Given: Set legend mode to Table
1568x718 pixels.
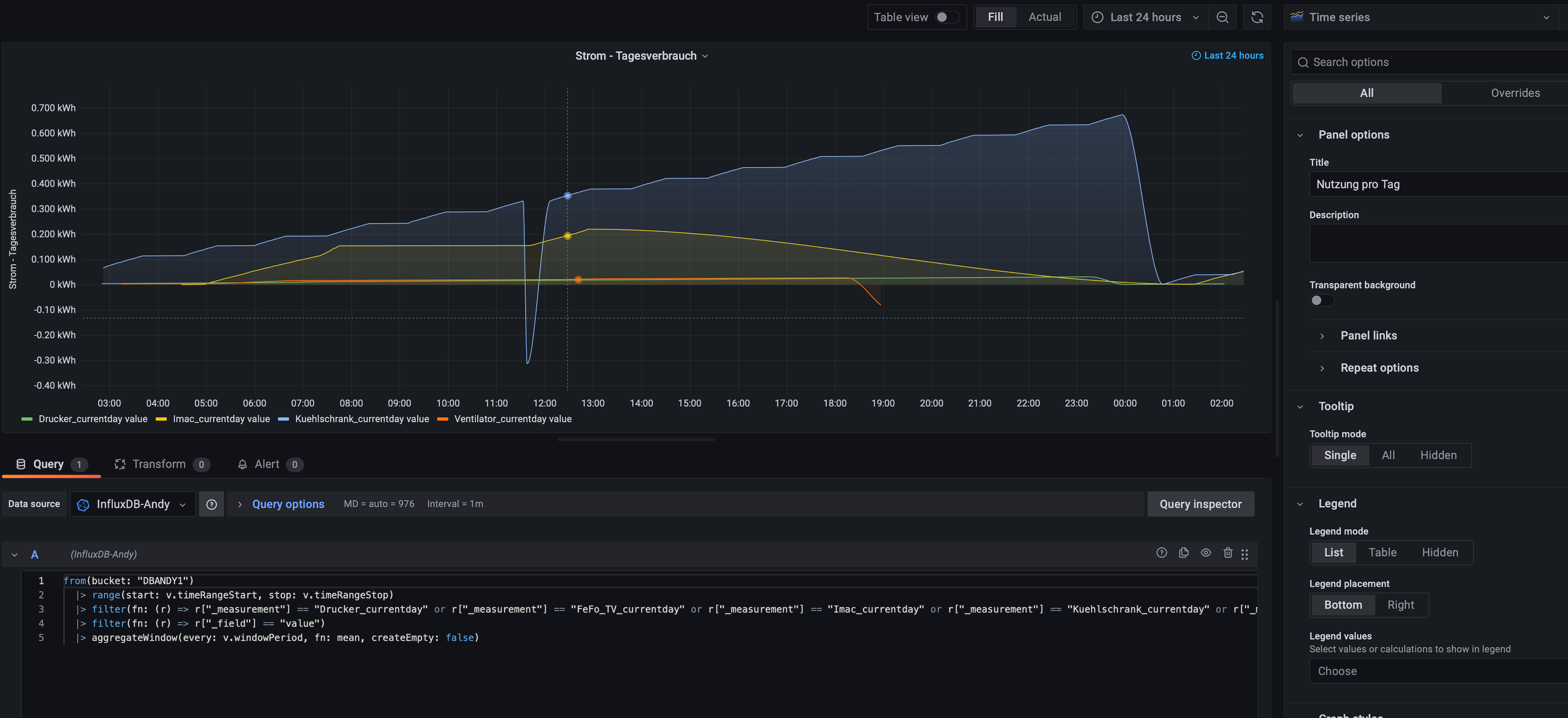Looking at the screenshot, I should (1382, 553).
